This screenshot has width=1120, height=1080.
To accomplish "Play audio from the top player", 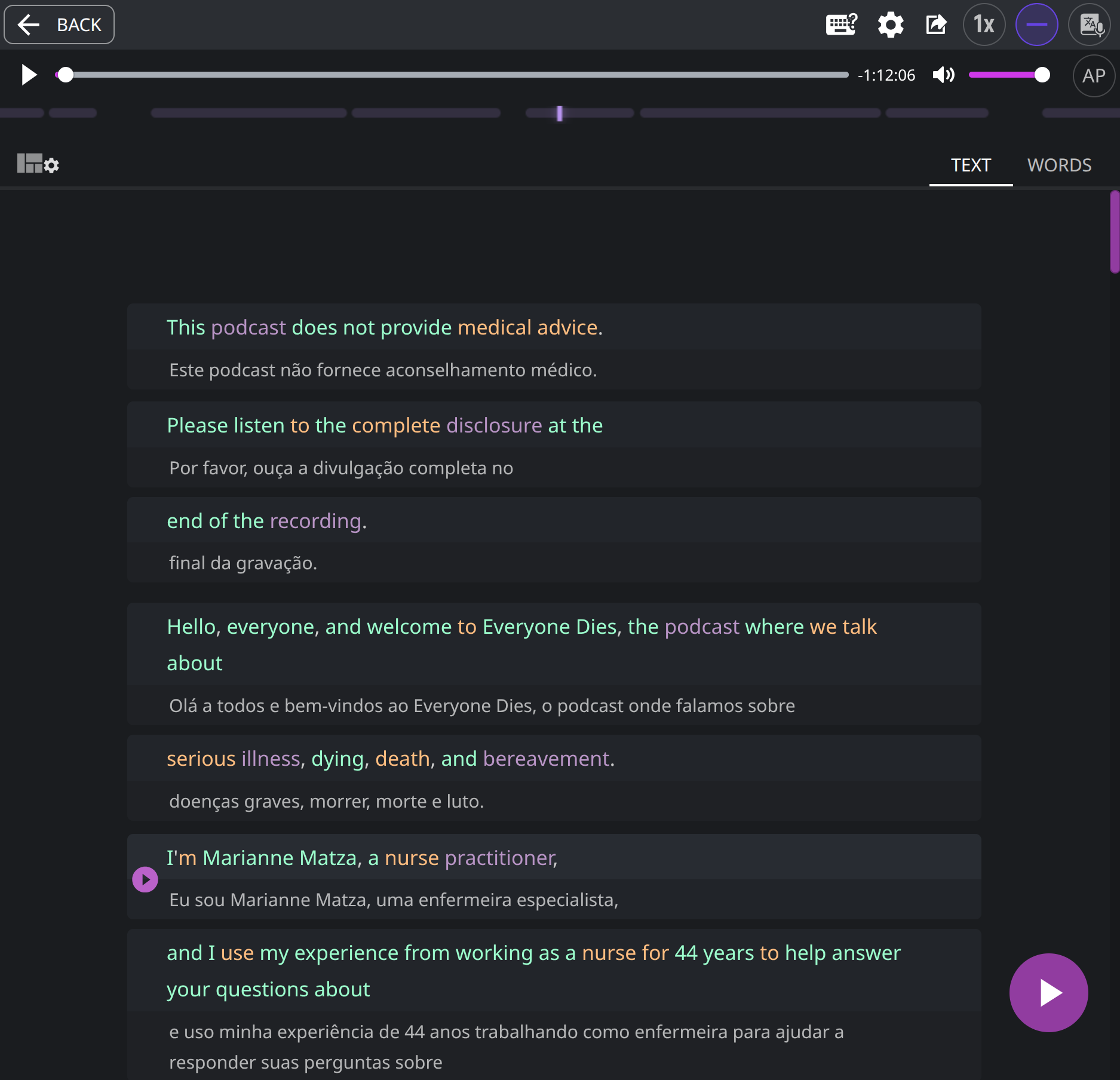I will tap(29, 75).
